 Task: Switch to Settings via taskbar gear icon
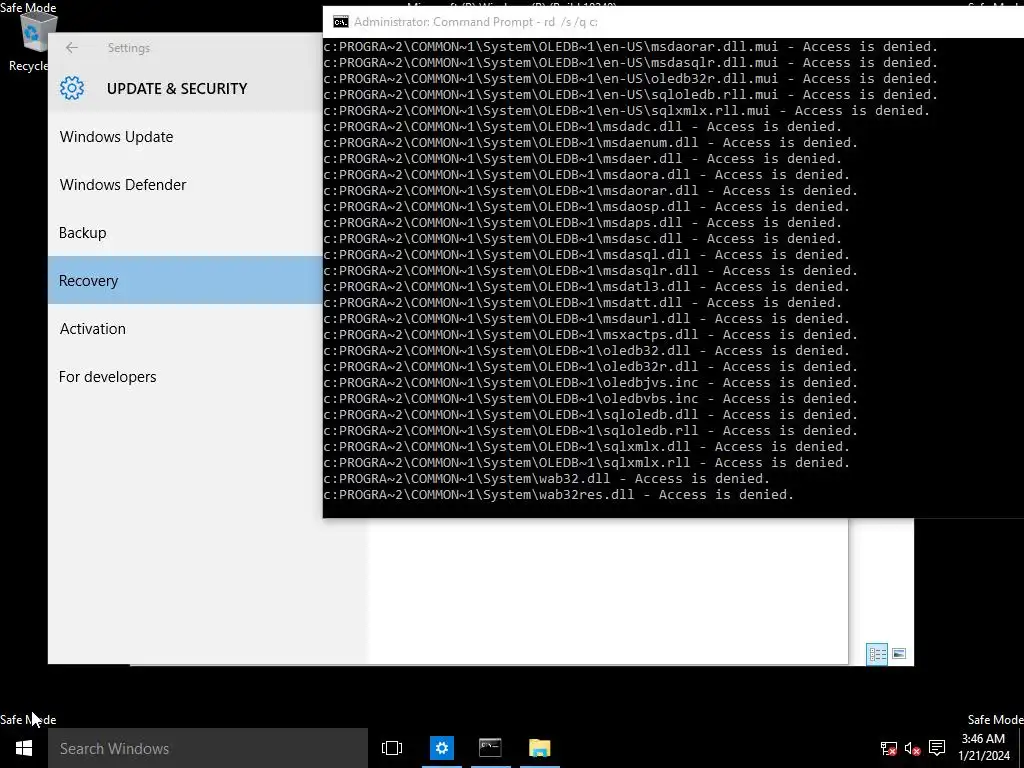442,748
